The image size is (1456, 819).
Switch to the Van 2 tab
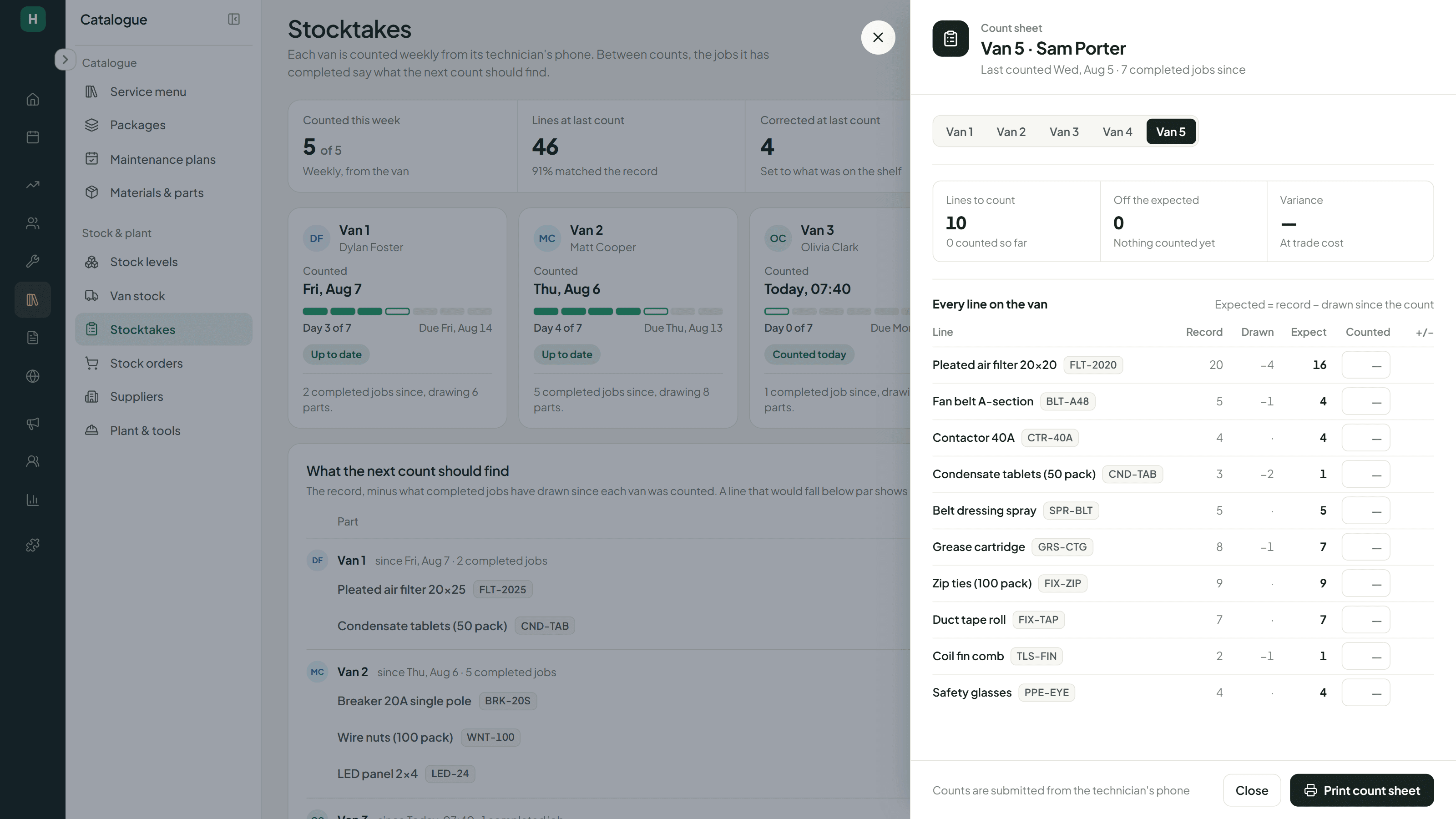[1011, 131]
